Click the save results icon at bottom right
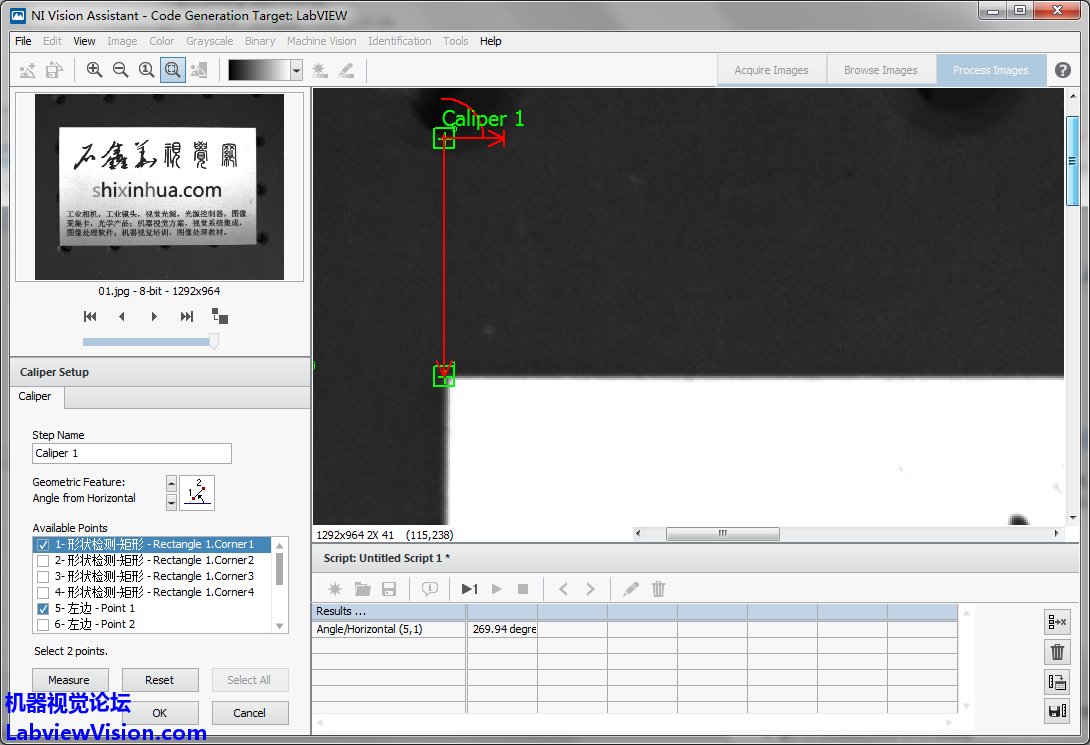1090x745 pixels. pyautogui.click(x=1056, y=711)
